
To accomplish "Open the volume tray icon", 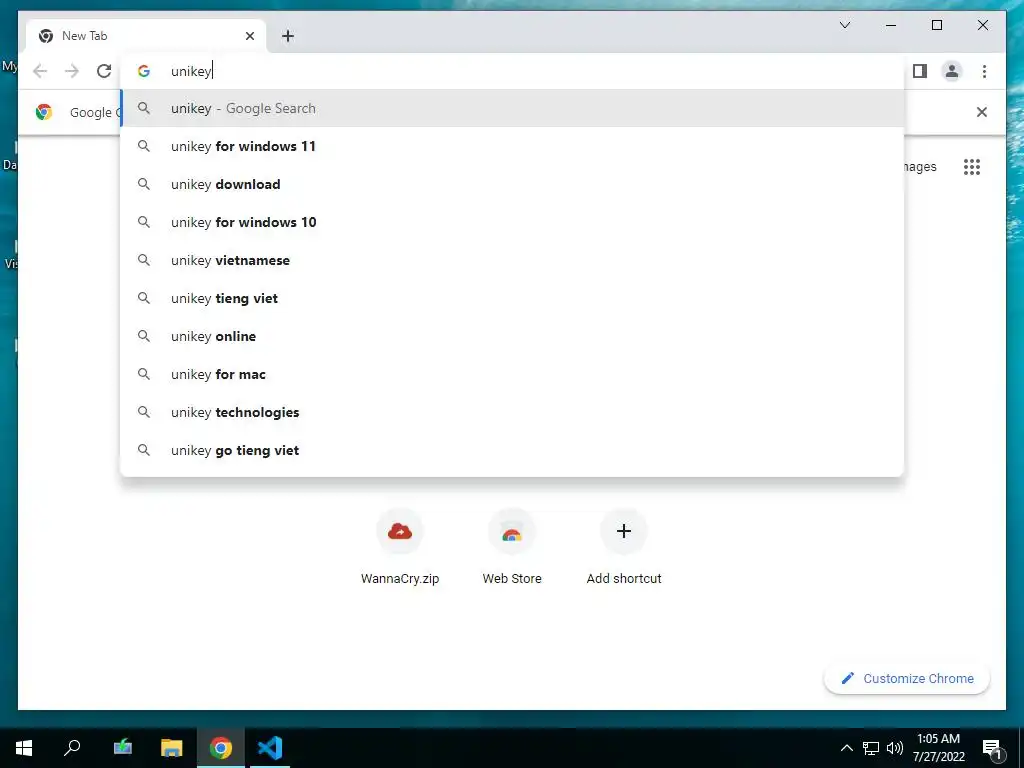I will (x=895, y=748).
